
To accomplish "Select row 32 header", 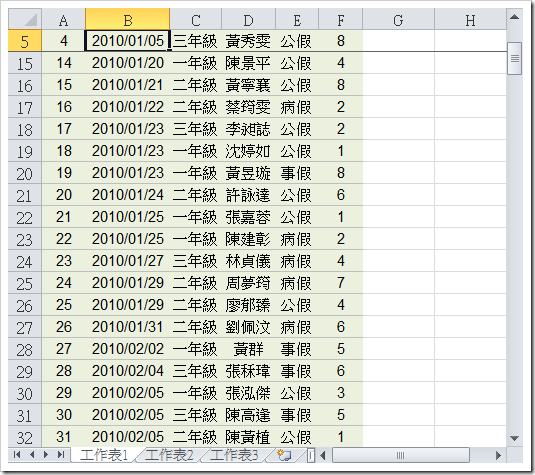I will pos(25,437).
